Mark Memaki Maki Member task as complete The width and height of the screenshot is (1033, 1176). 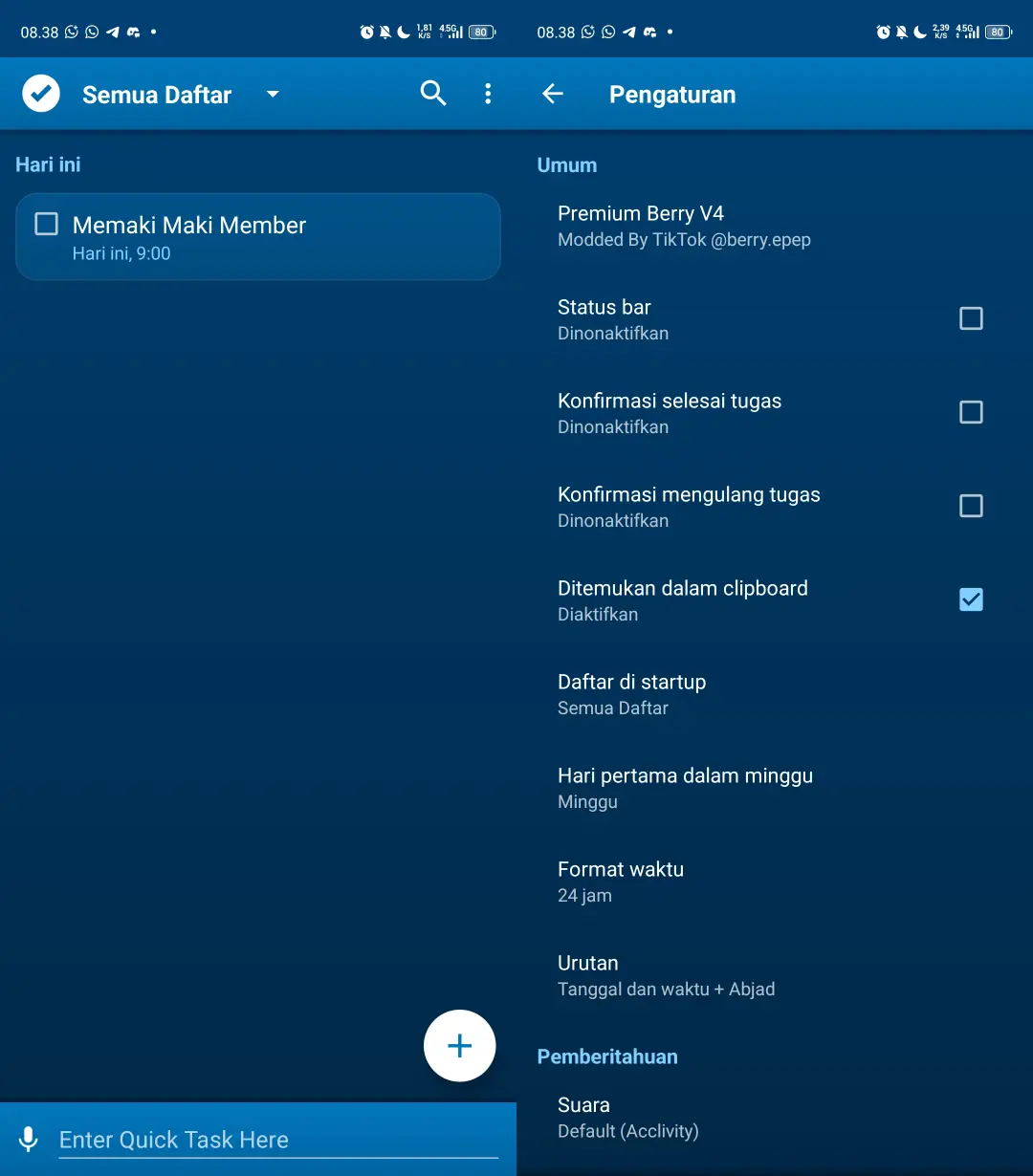(46, 224)
